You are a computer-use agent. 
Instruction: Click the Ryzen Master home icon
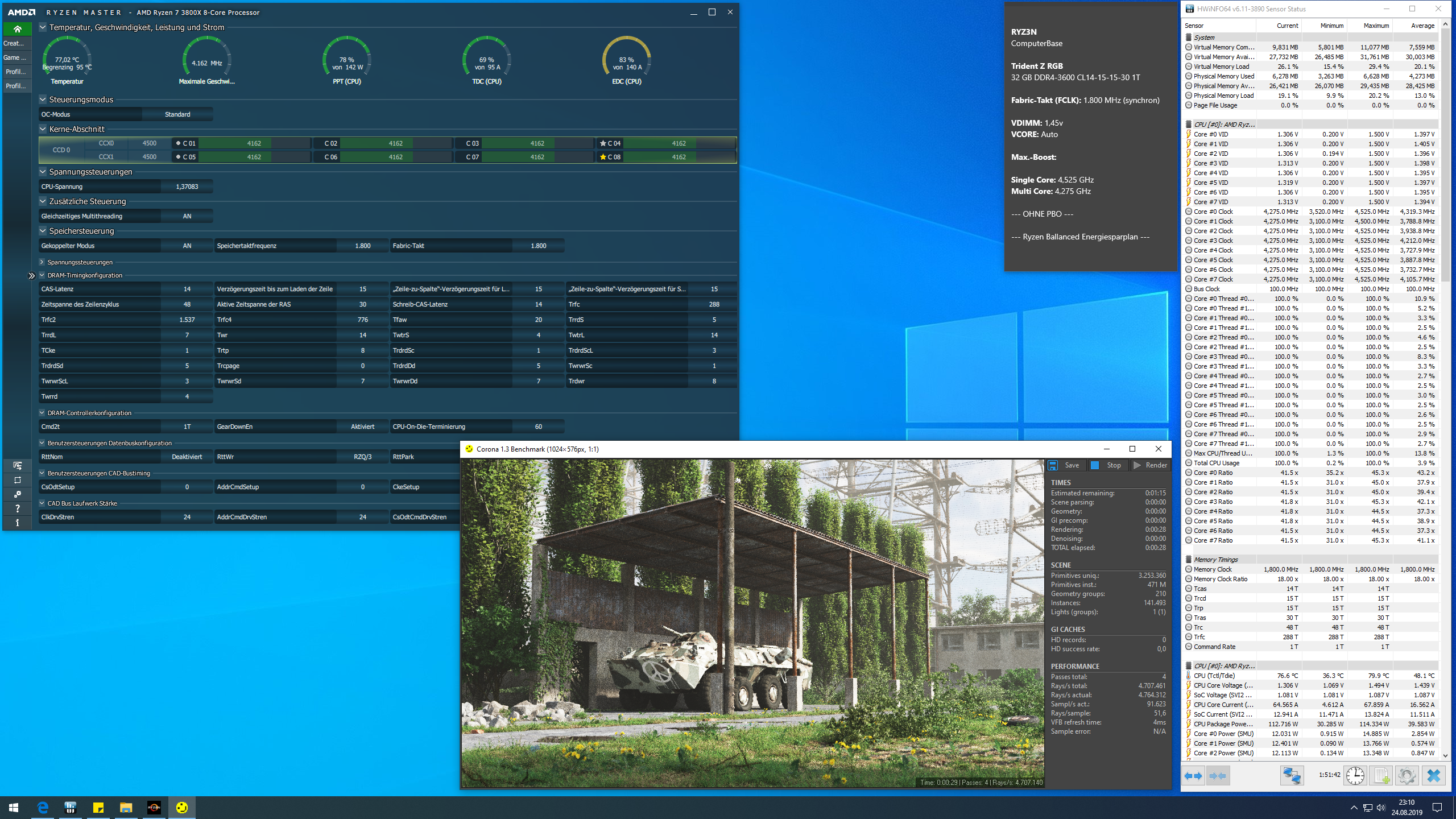[17, 28]
